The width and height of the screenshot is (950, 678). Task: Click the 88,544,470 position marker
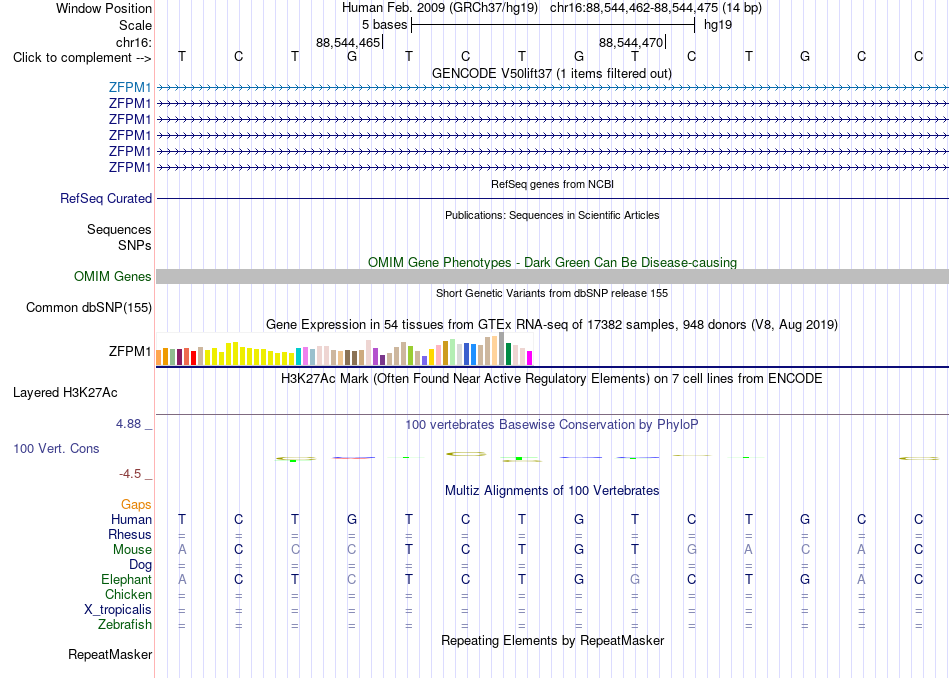[x=631, y=42]
